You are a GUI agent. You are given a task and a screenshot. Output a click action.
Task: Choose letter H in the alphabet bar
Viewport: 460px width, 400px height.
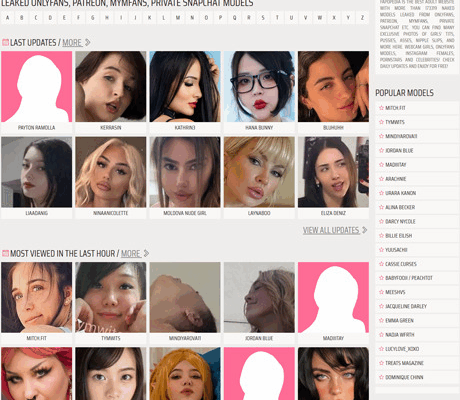click(107, 18)
